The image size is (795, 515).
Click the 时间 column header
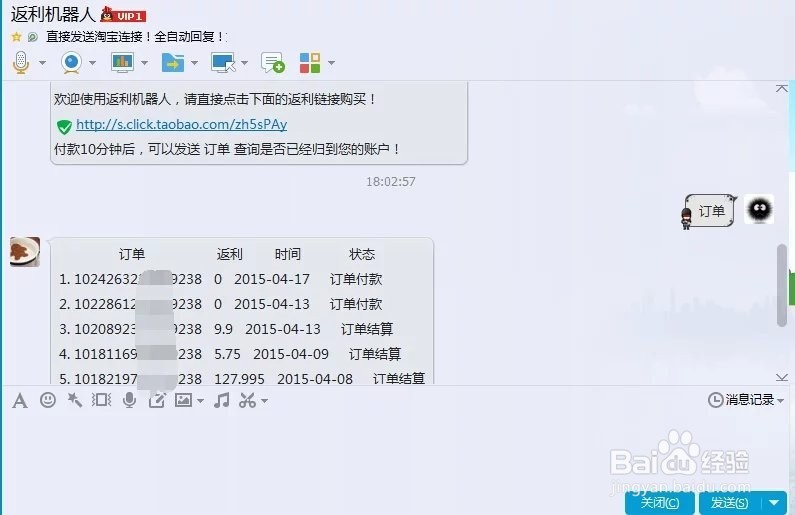click(x=287, y=254)
